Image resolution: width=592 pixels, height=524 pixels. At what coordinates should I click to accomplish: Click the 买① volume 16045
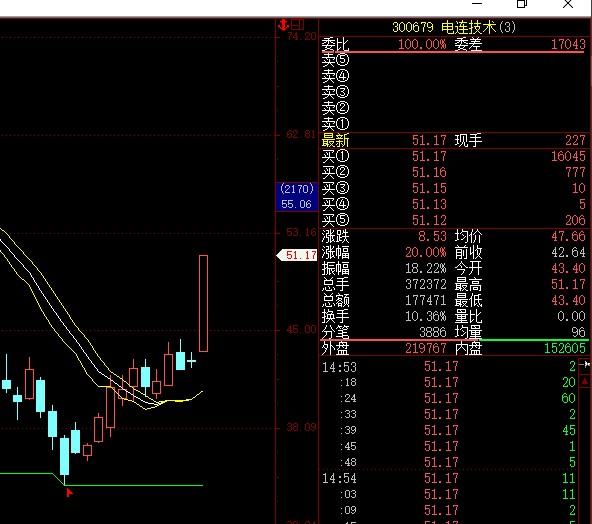coord(568,156)
